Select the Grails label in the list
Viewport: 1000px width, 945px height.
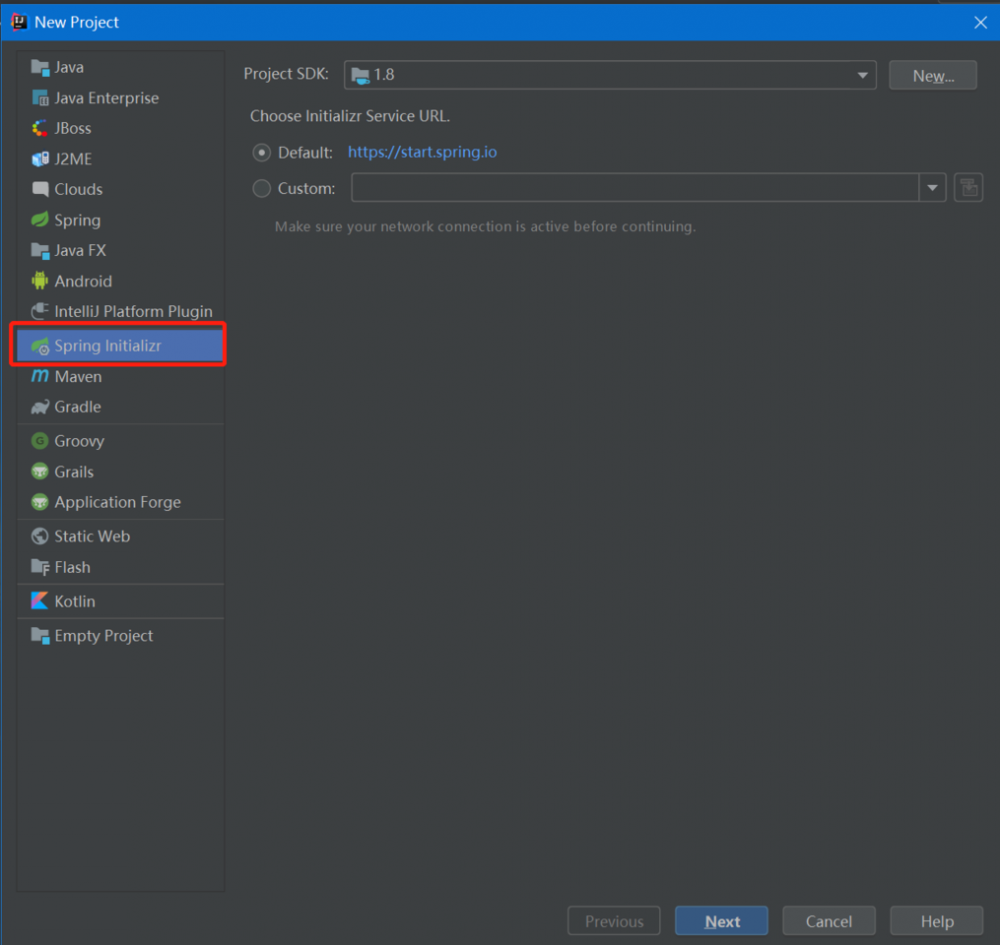(x=74, y=472)
